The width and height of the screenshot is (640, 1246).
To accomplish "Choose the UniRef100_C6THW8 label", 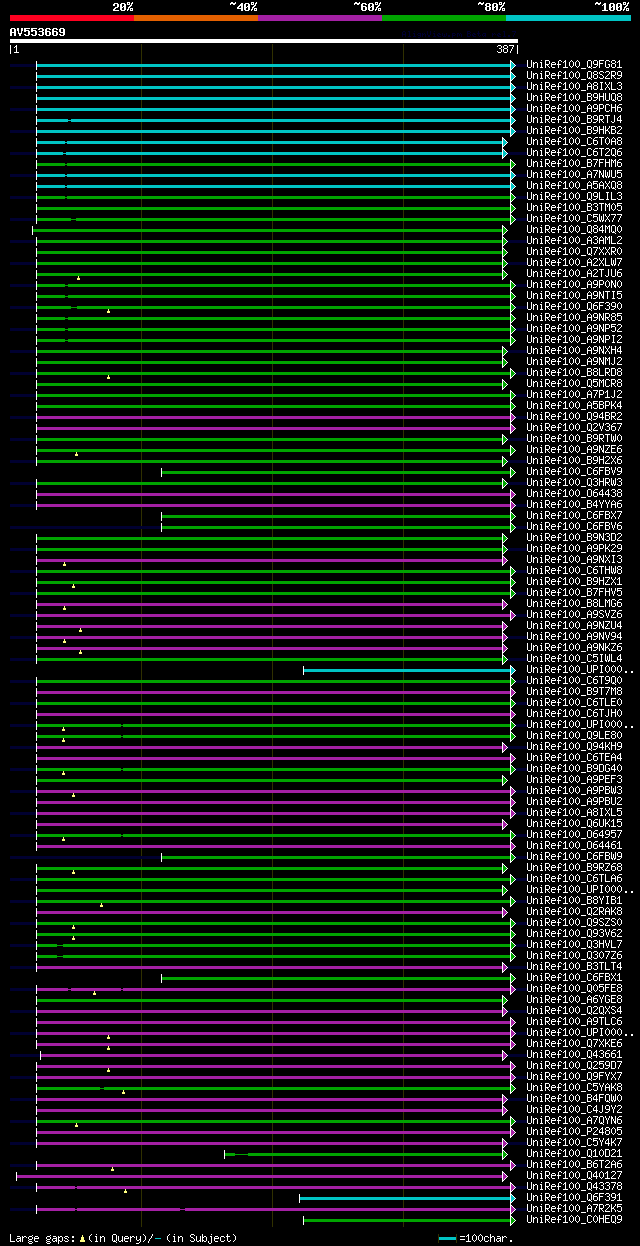I will (575, 571).
